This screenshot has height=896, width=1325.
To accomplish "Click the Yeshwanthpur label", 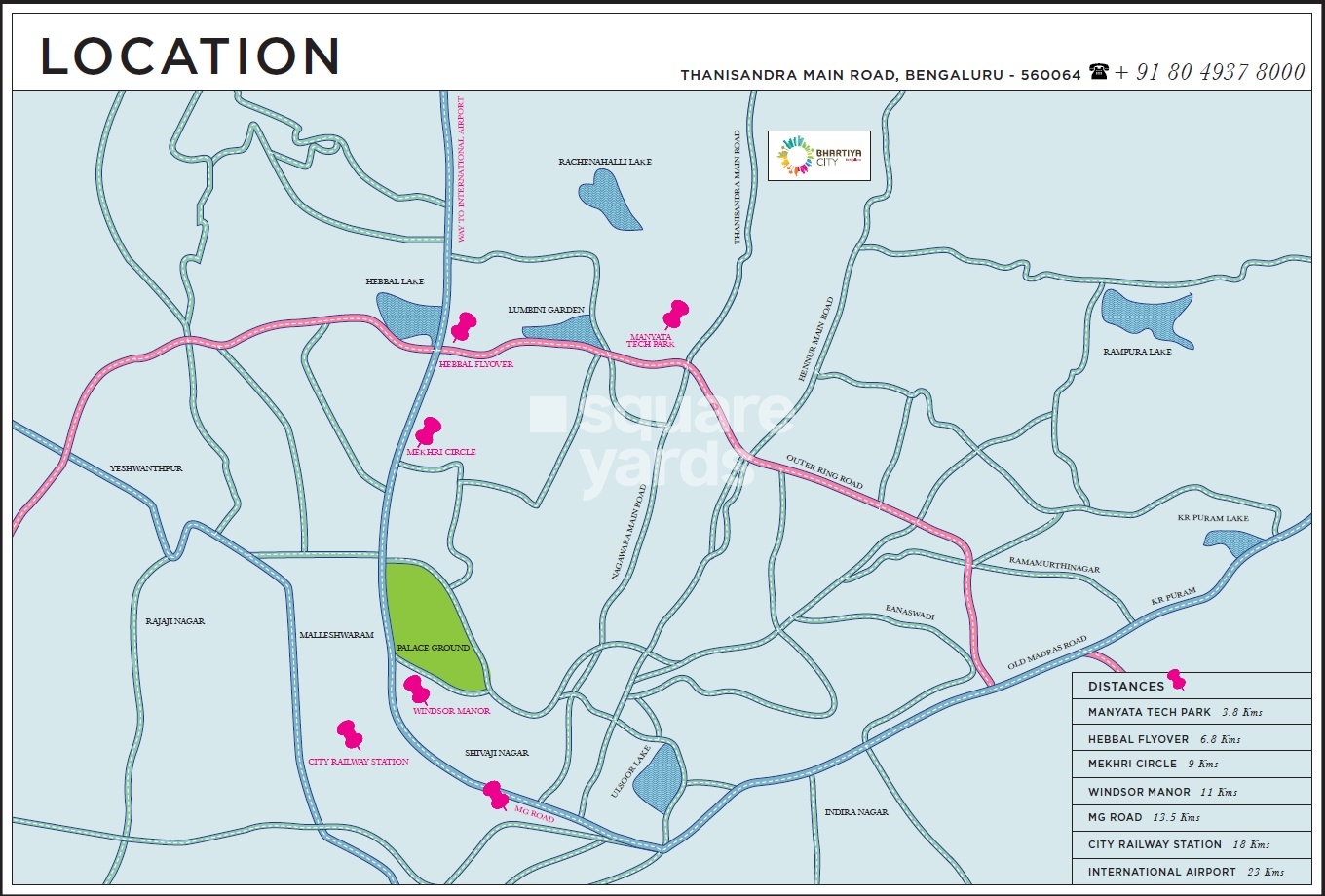I will pyautogui.click(x=146, y=468).
